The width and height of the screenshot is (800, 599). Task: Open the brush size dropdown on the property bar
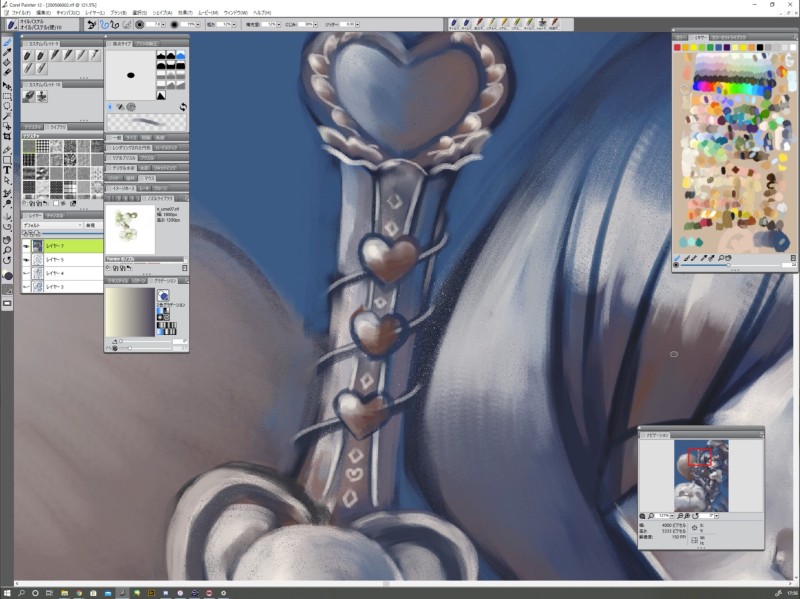pyautogui.click(x=163, y=24)
